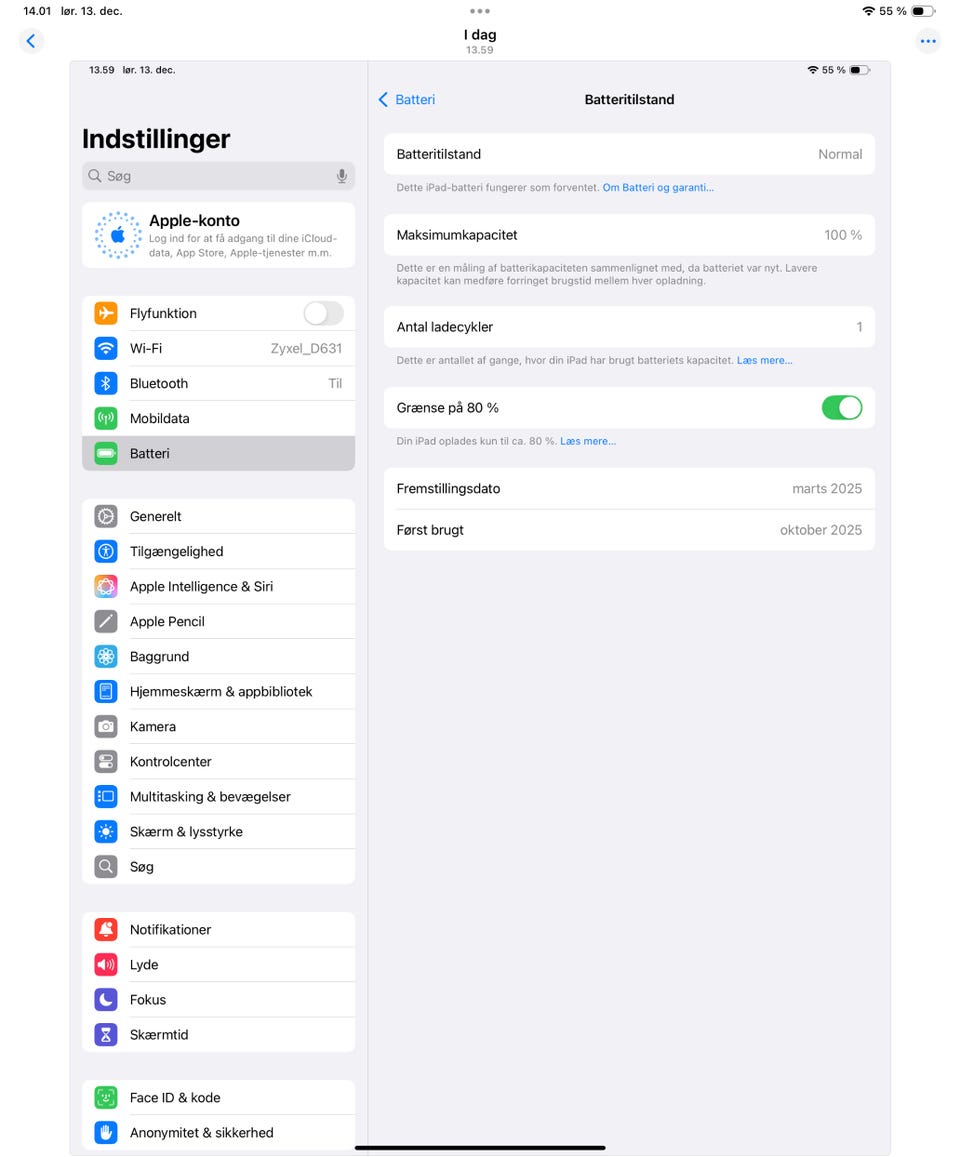The image size is (960, 1157).
Task: Select Skærm & lysstyrke in sidebar
Action: tap(218, 831)
